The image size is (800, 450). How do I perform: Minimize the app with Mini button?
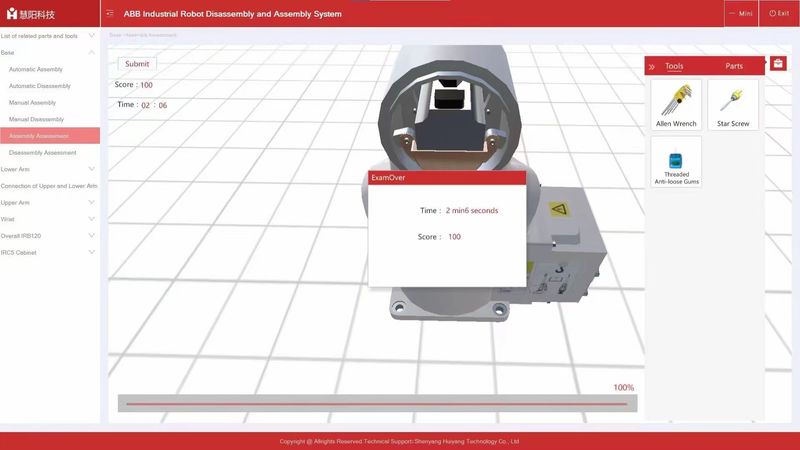tap(741, 13)
